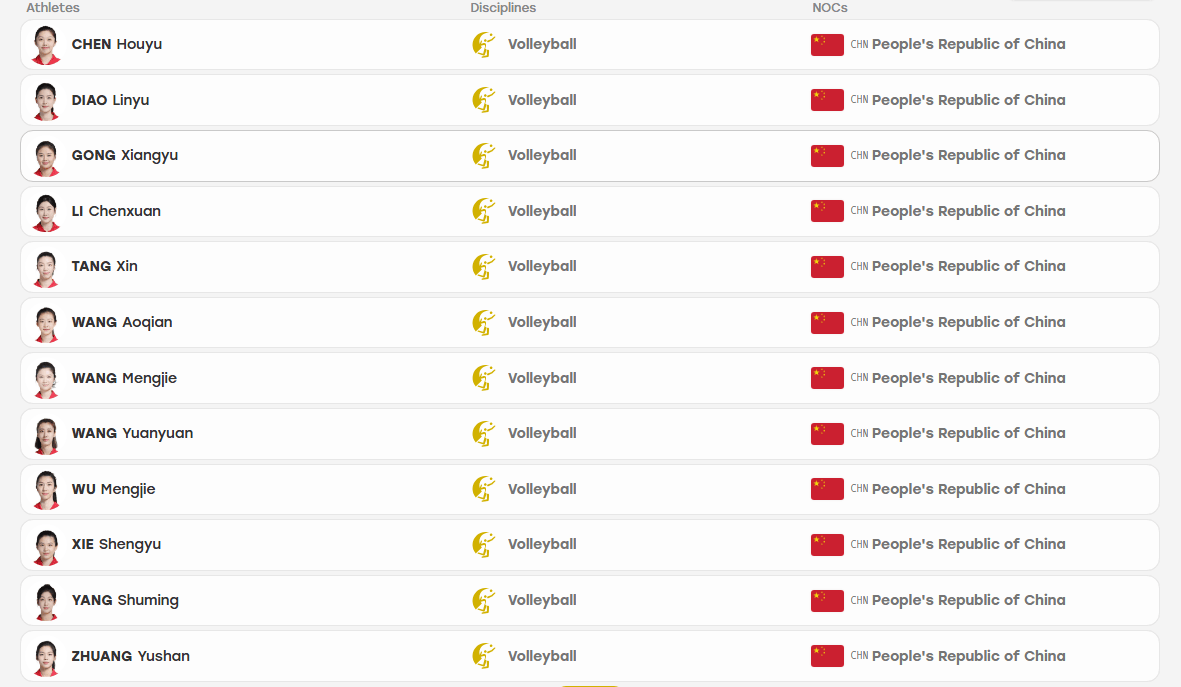Click the China flag in GONG Xiangyu's row
1181x687 pixels.
[x=827, y=156]
